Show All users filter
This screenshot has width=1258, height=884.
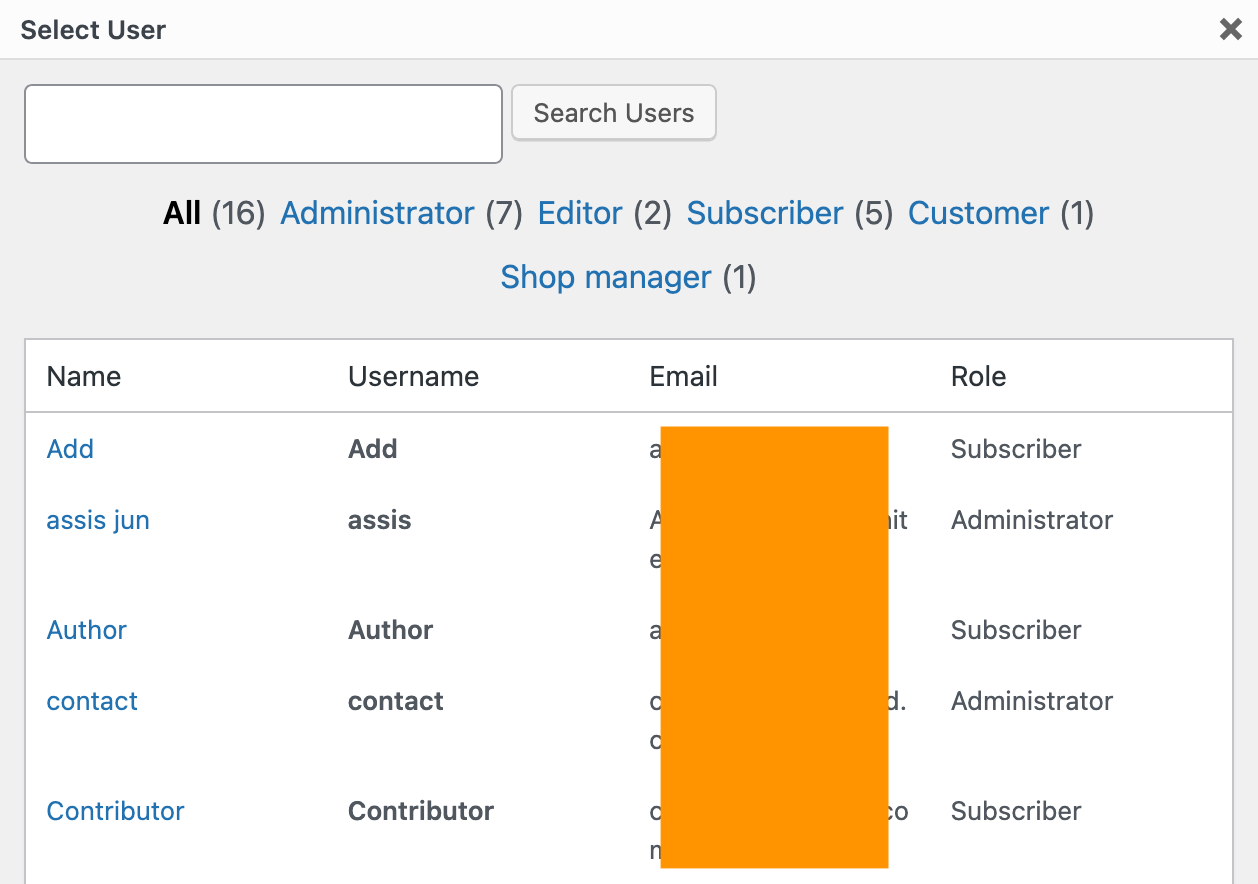[182, 213]
